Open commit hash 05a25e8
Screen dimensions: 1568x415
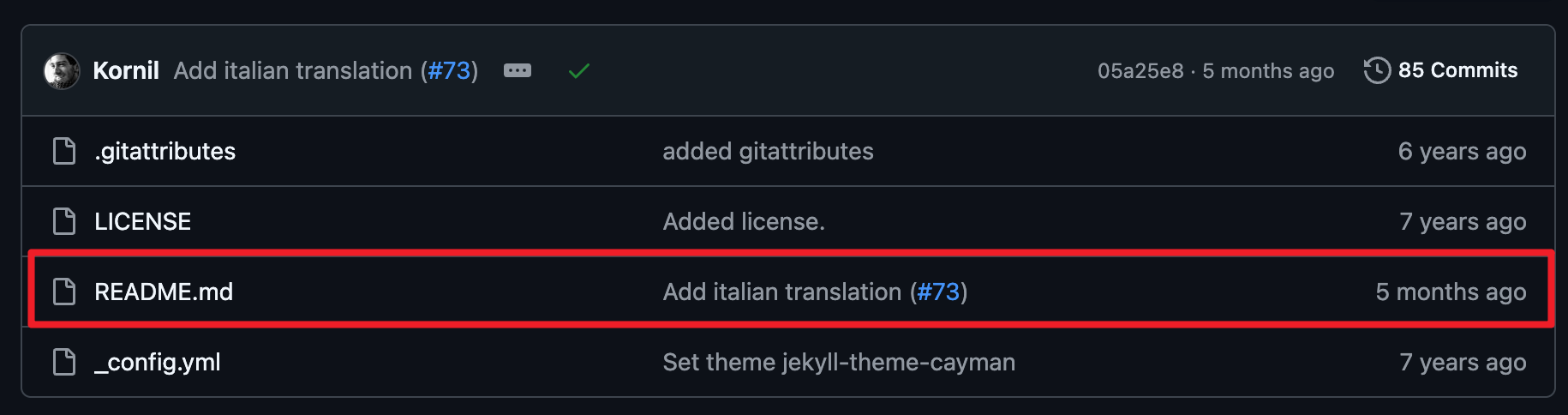1140,70
